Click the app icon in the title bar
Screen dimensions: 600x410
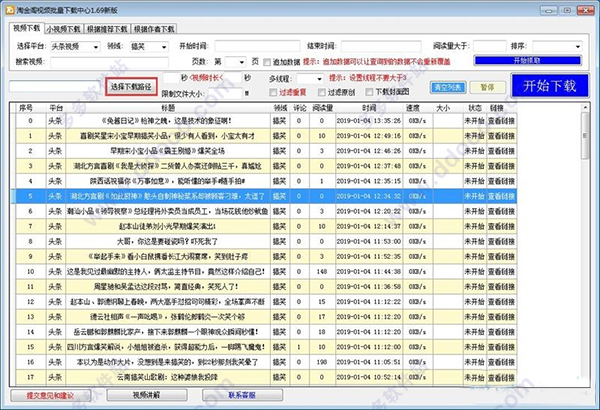[9, 10]
